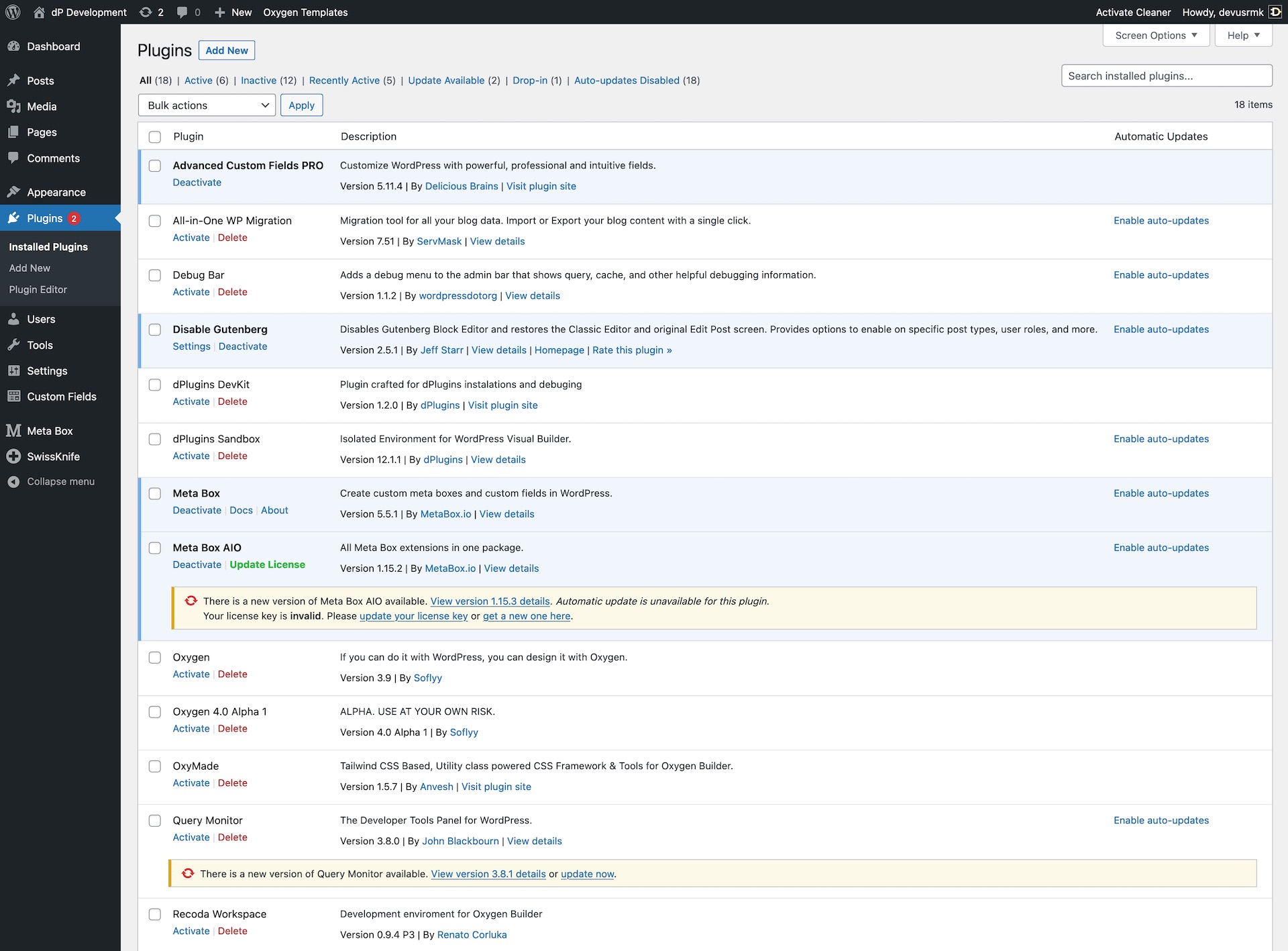Activate the OxyMade plugin
1288x951 pixels.
pos(191,783)
